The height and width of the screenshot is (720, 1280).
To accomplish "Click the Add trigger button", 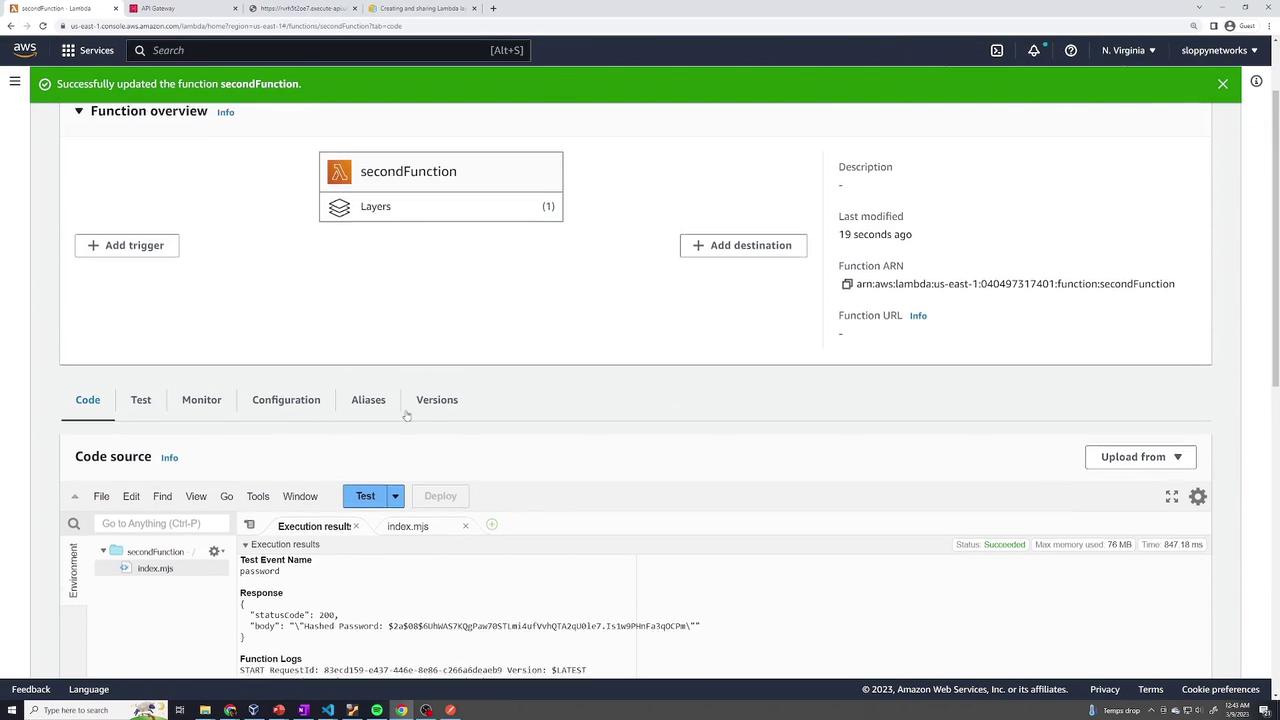I will (127, 245).
